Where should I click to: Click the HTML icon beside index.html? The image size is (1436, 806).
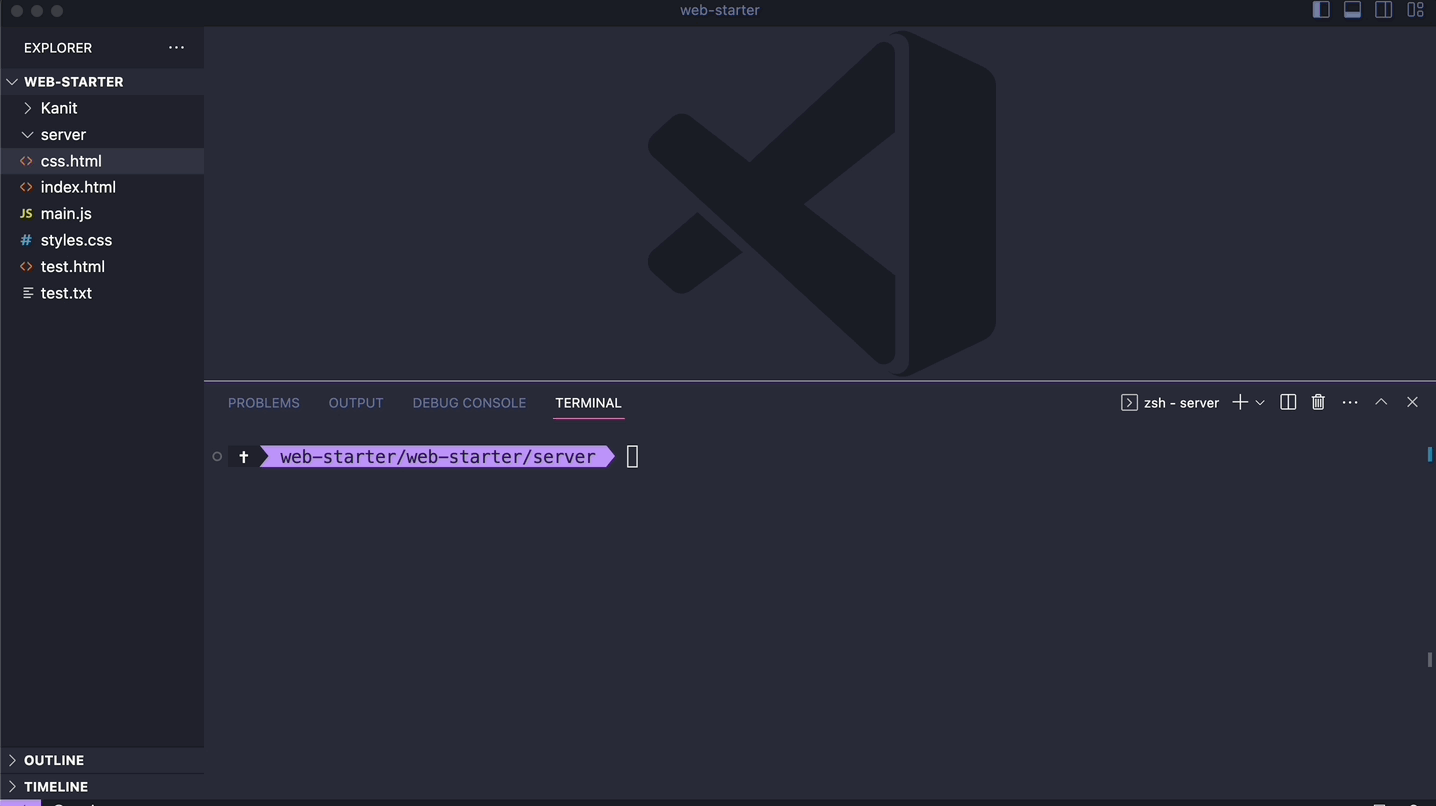click(27, 187)
